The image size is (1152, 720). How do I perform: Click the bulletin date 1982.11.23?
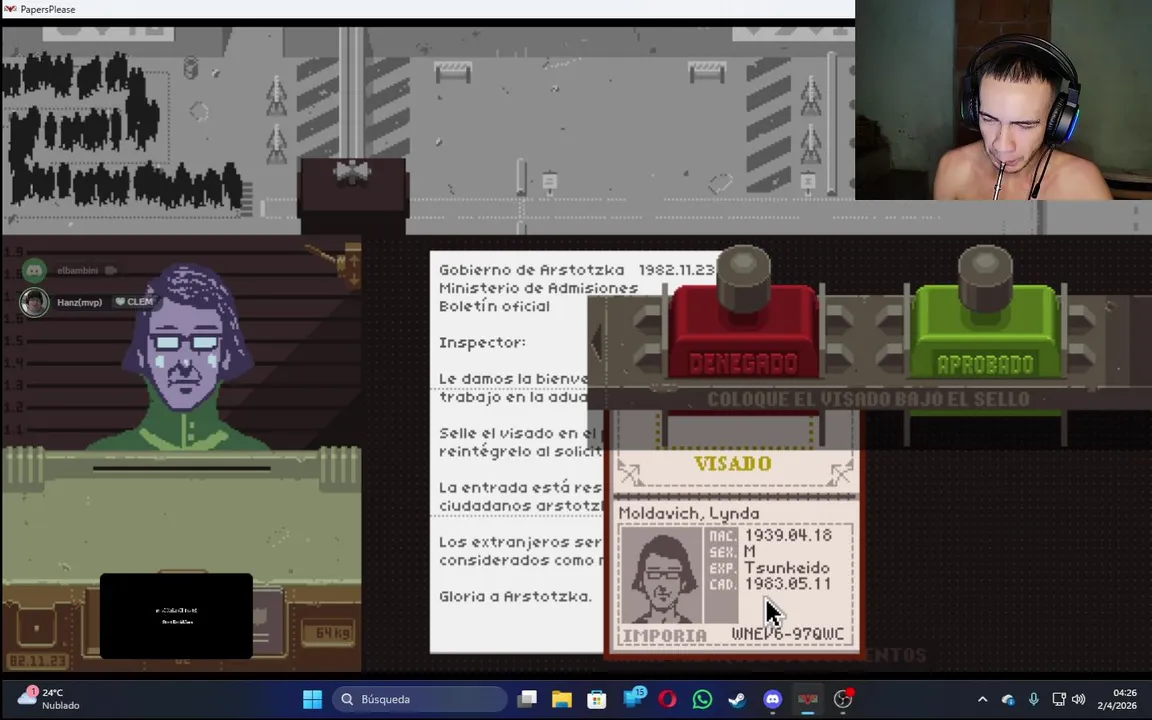pos(676,270)
